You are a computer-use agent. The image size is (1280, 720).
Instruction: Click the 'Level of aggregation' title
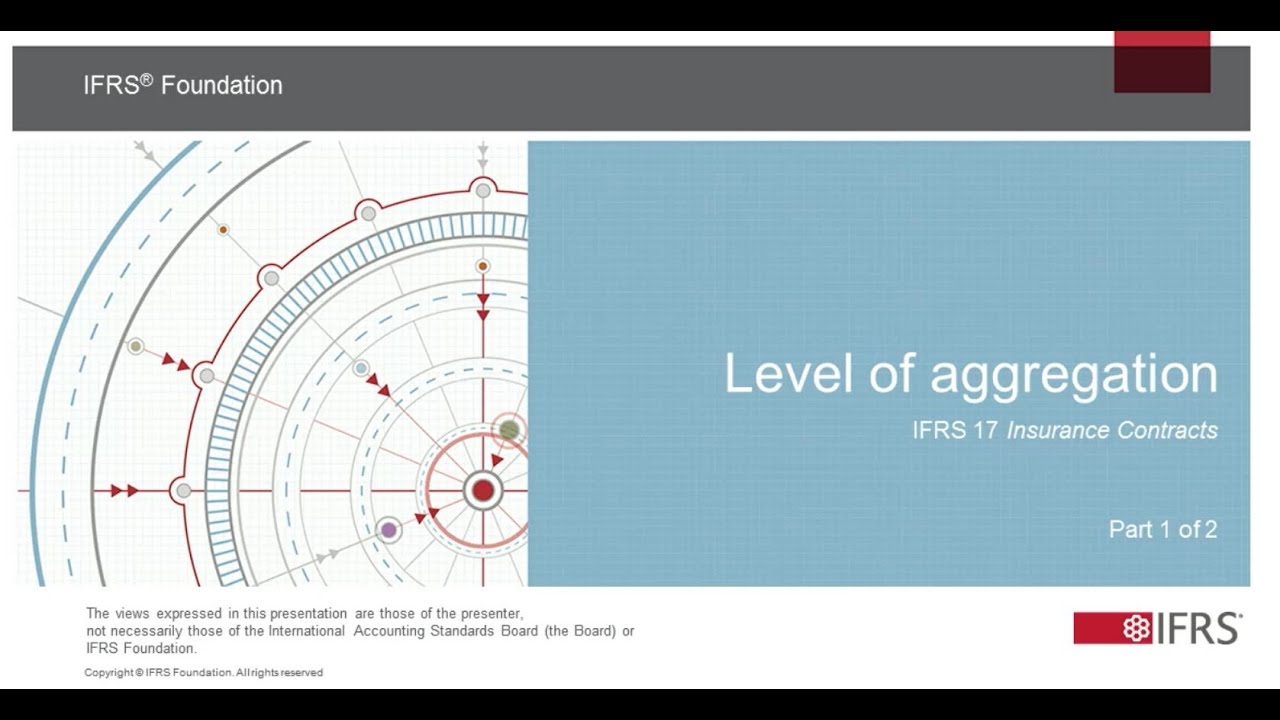pyautogui.click(x=970, y=374)
